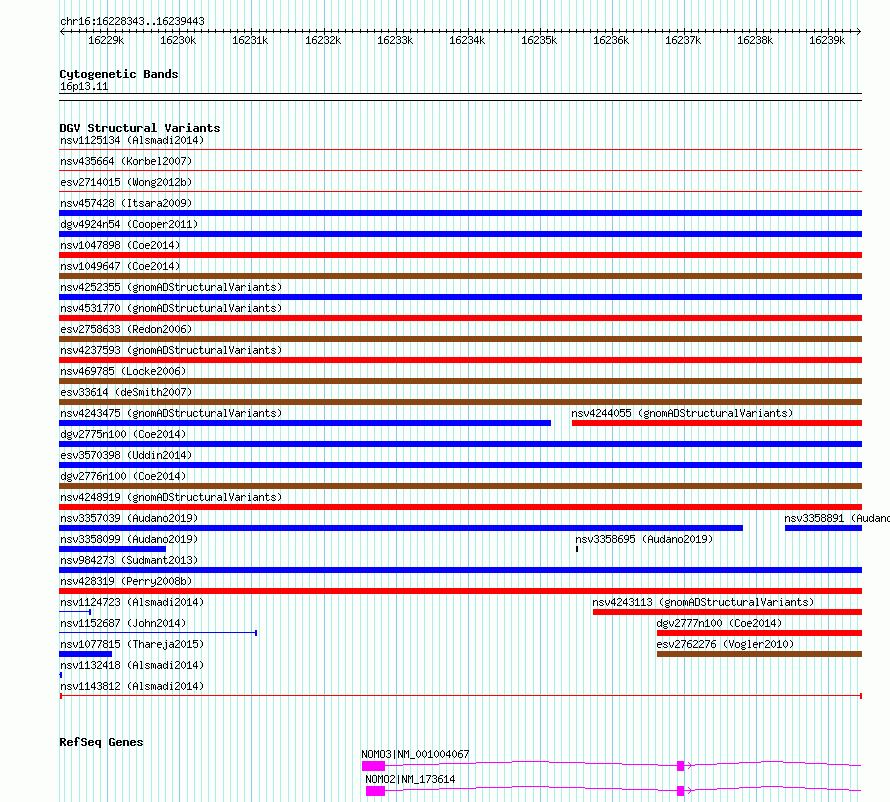This screenshot has height=802, width=890.
Task: Open dgv4924n54 (Cooper2011) variant
Action: coord(129,224)
